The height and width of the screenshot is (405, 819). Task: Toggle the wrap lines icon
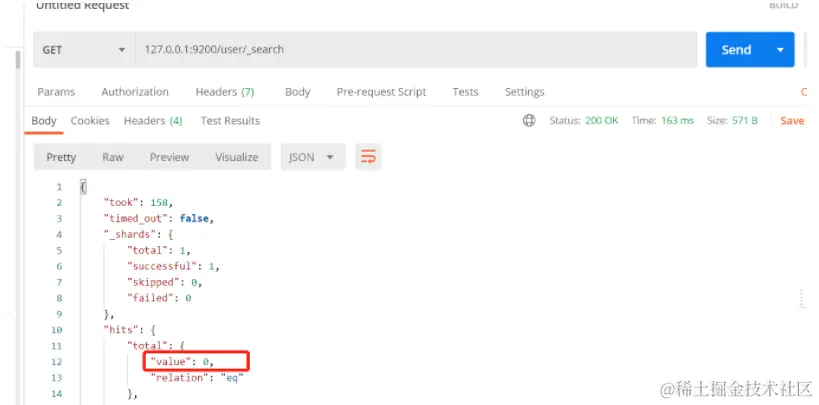pyautogui.click(x=368, y=157)
